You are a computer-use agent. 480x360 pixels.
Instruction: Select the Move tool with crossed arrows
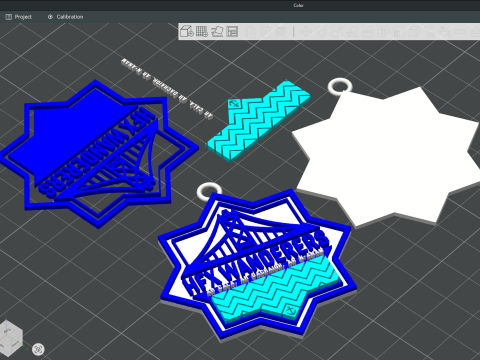click(306, 32)
